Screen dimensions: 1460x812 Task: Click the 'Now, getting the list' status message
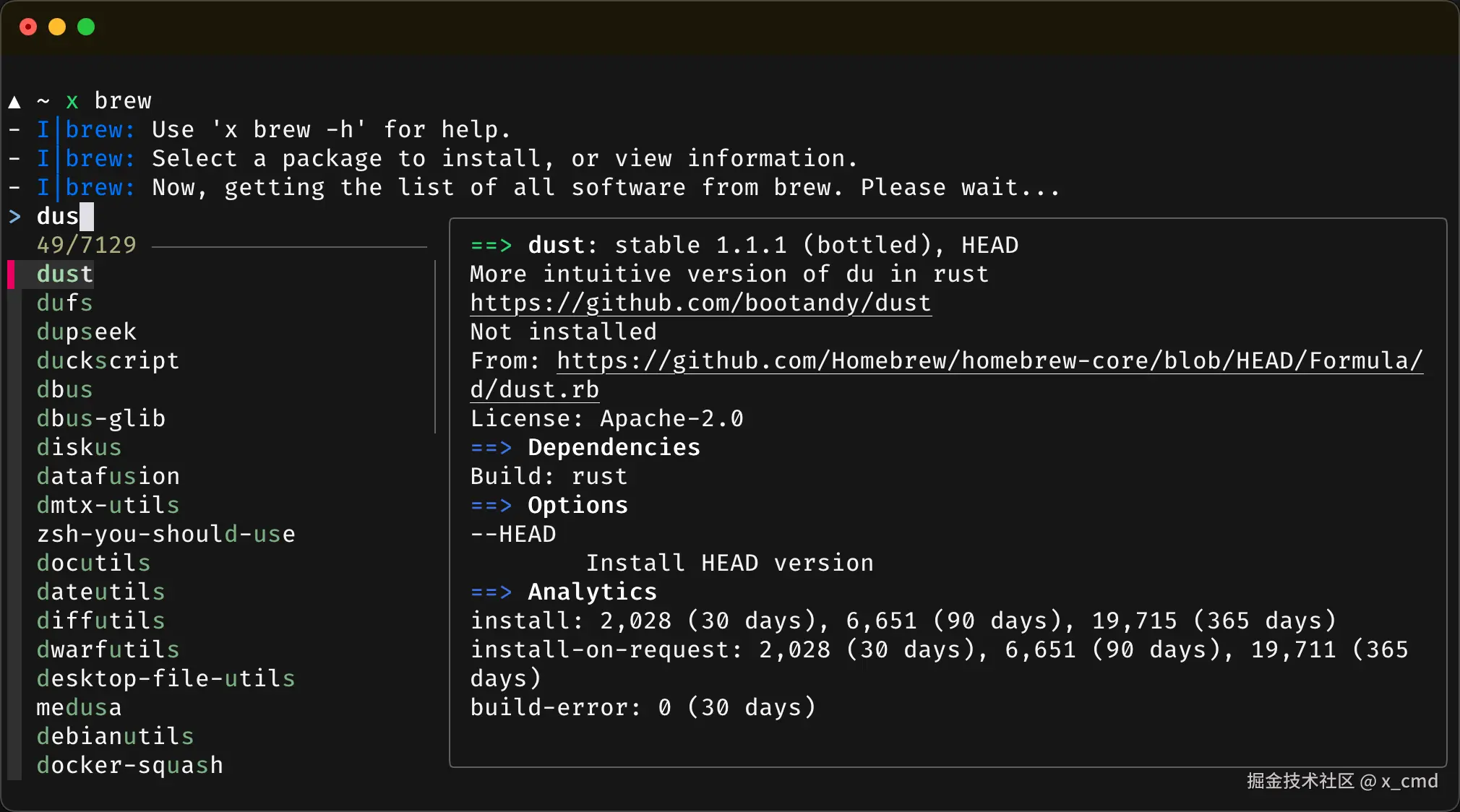(606, 188)
